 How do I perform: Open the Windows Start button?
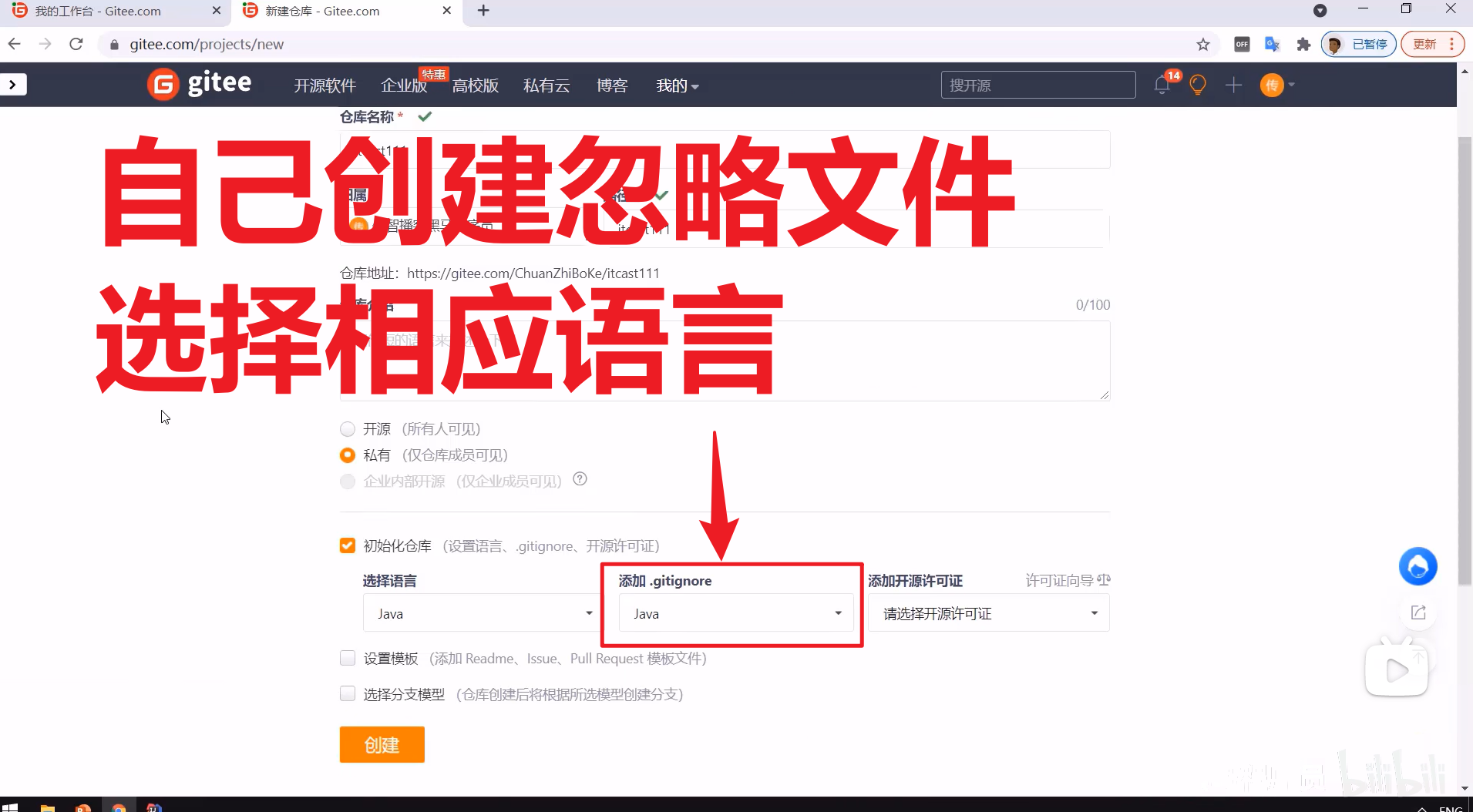[11, 806]
